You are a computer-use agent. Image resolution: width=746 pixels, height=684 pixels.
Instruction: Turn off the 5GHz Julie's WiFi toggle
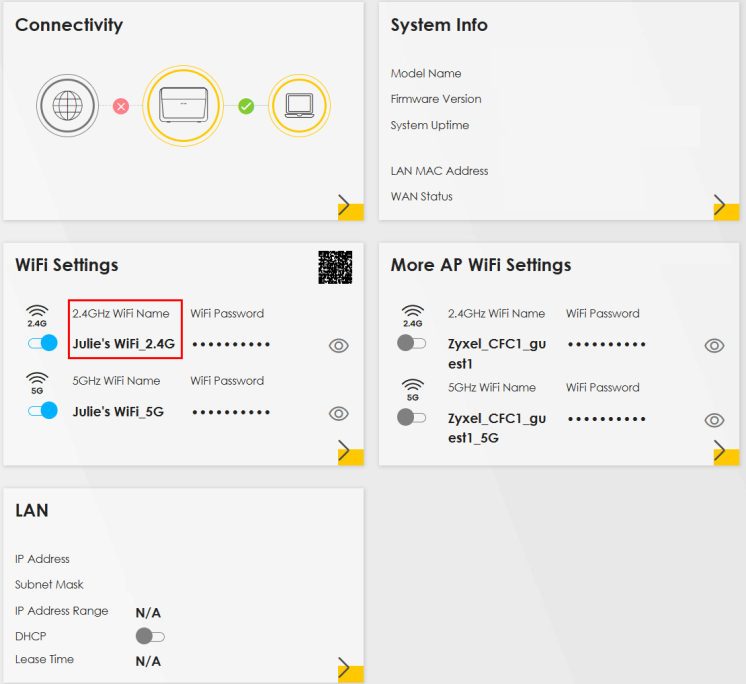pyautogui.click(x=43, y=410)
